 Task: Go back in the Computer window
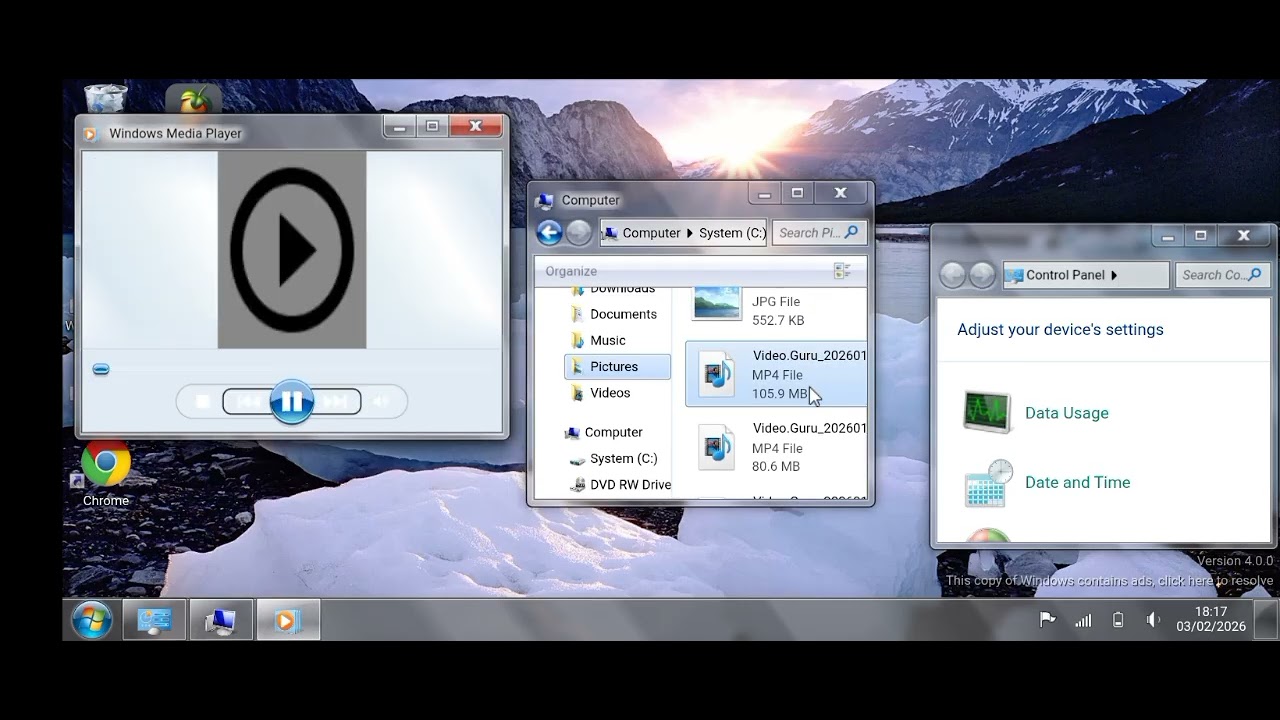549,233
